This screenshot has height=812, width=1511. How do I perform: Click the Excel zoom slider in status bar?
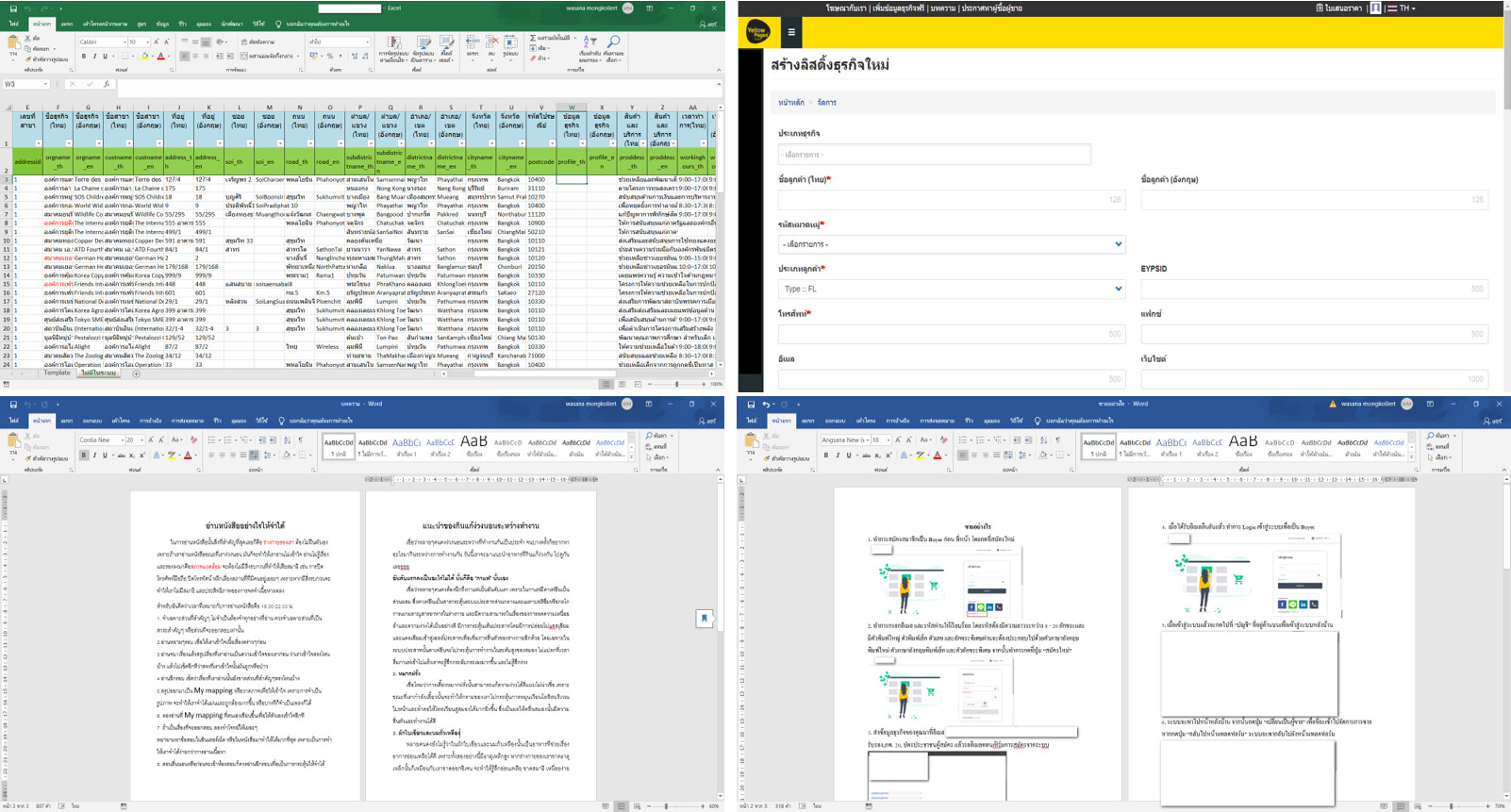tap(676, 384)
